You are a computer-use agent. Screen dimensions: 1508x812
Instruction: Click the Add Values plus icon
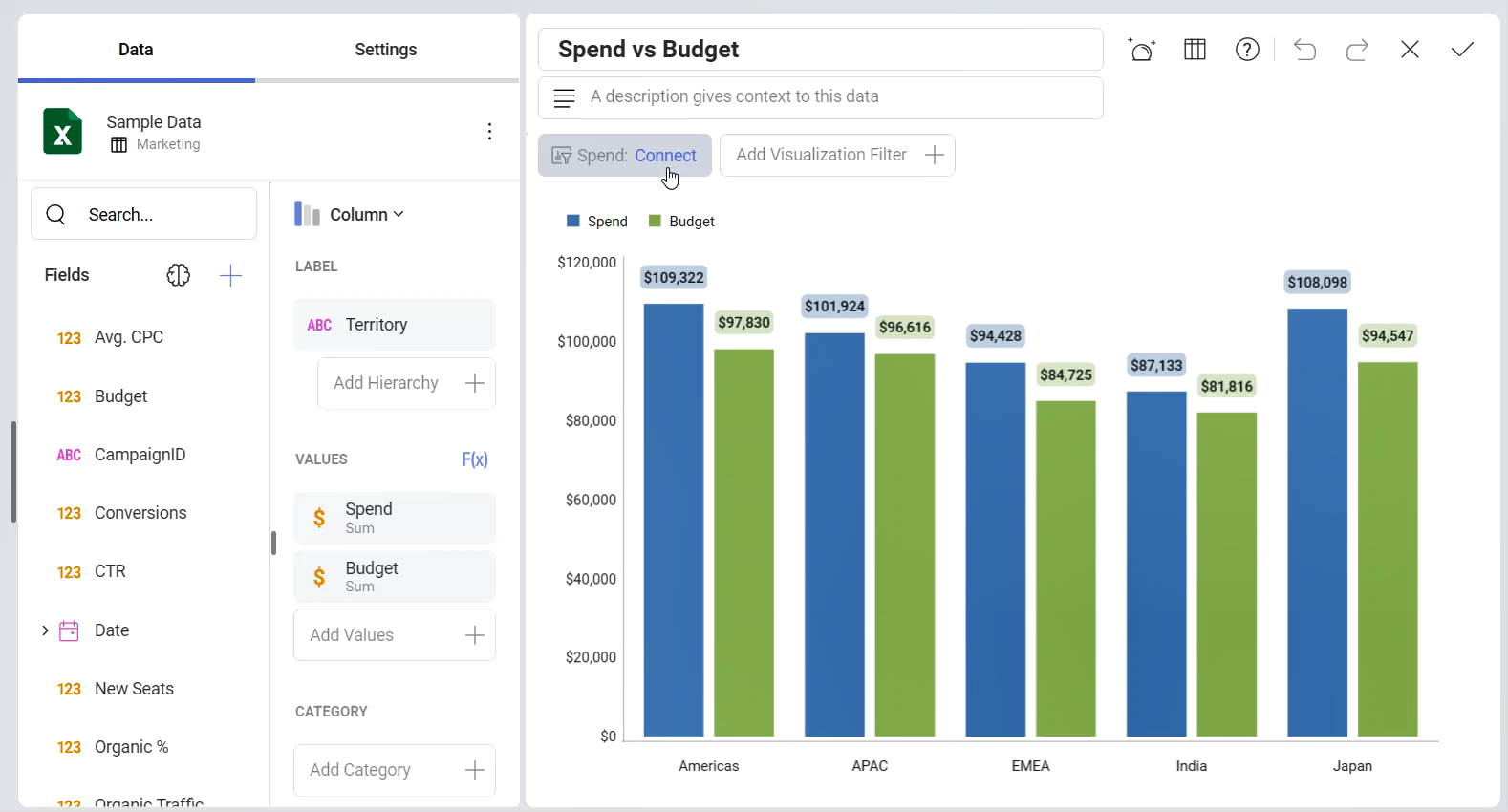click(475, 635)
